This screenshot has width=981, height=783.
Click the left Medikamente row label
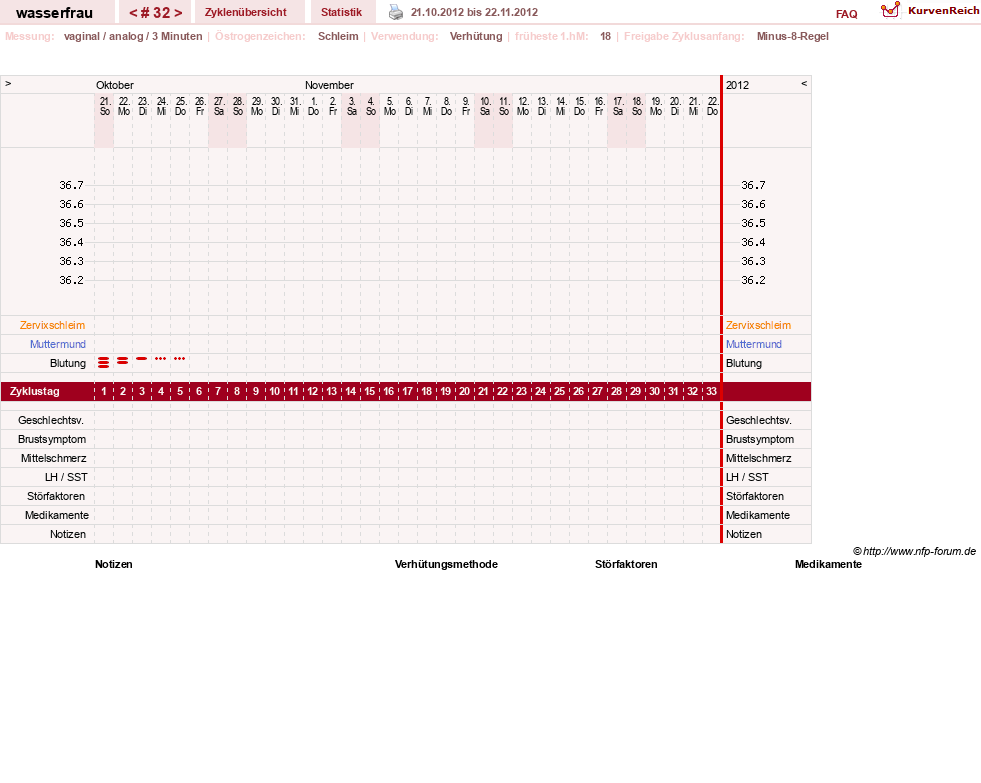(57, 515)
